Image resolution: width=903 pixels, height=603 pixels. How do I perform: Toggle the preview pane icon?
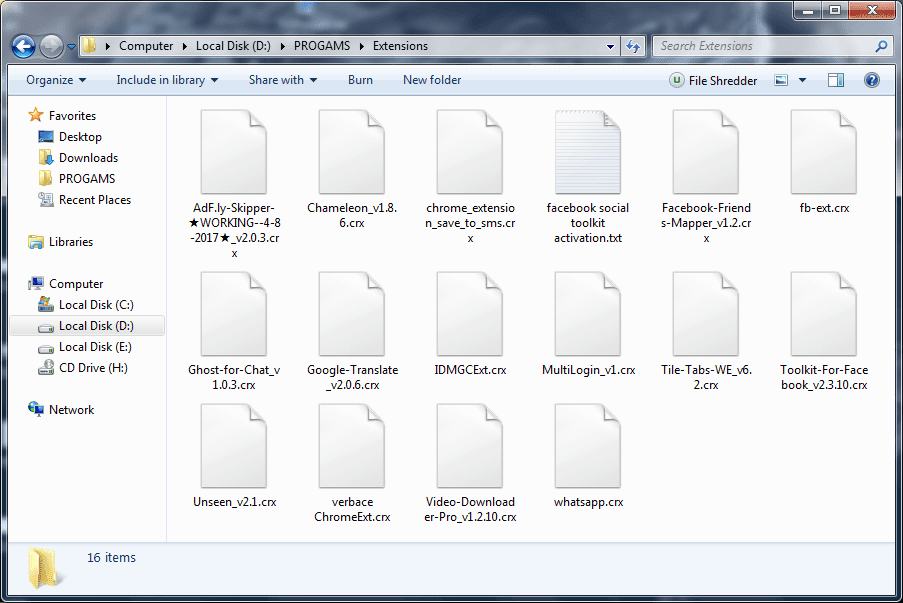pyautogui.click(x=837, y=80)
